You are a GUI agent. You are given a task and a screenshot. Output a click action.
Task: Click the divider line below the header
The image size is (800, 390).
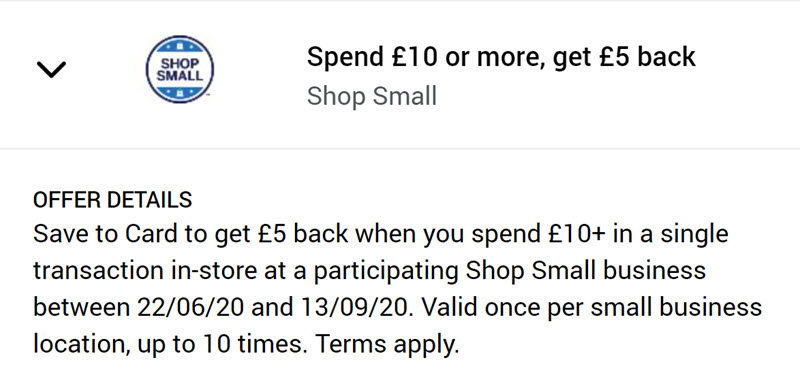400,149
